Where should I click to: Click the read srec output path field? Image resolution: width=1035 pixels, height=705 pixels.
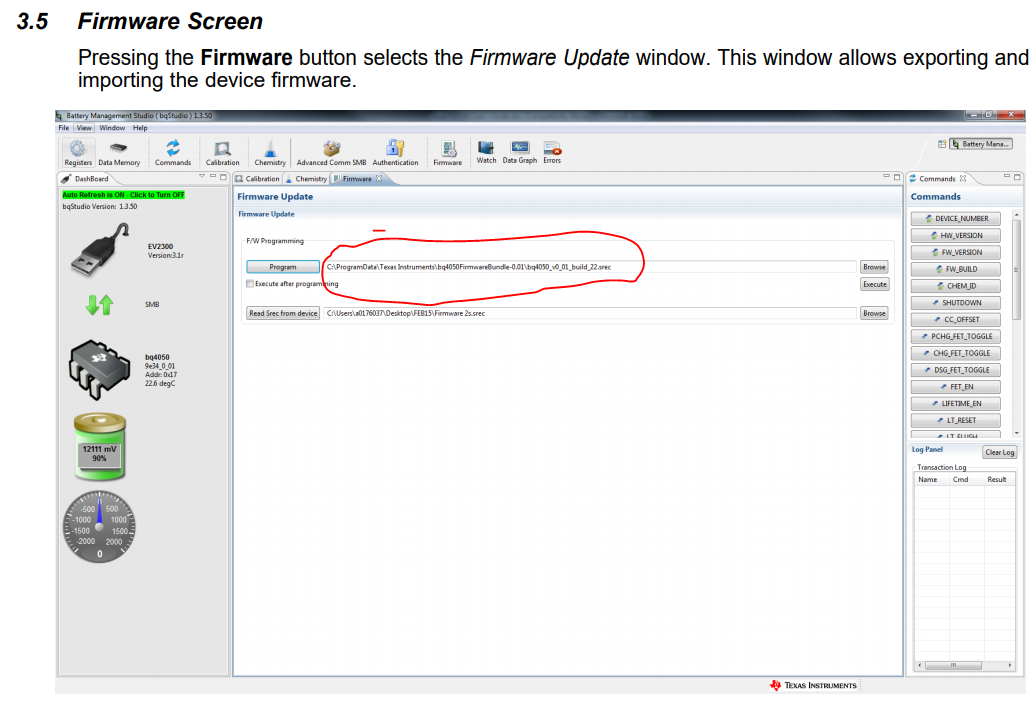(590, 313)
